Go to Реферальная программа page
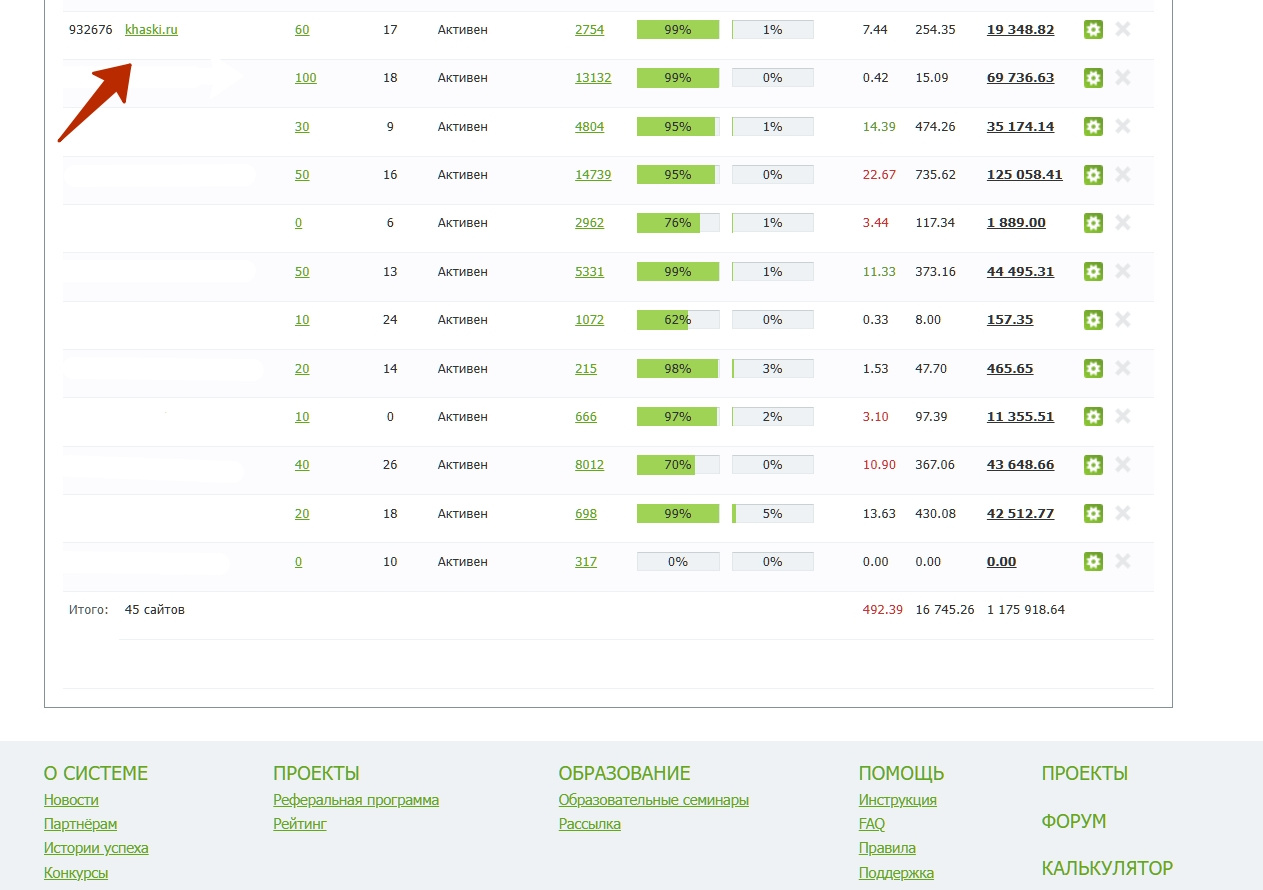 [356, 800]
